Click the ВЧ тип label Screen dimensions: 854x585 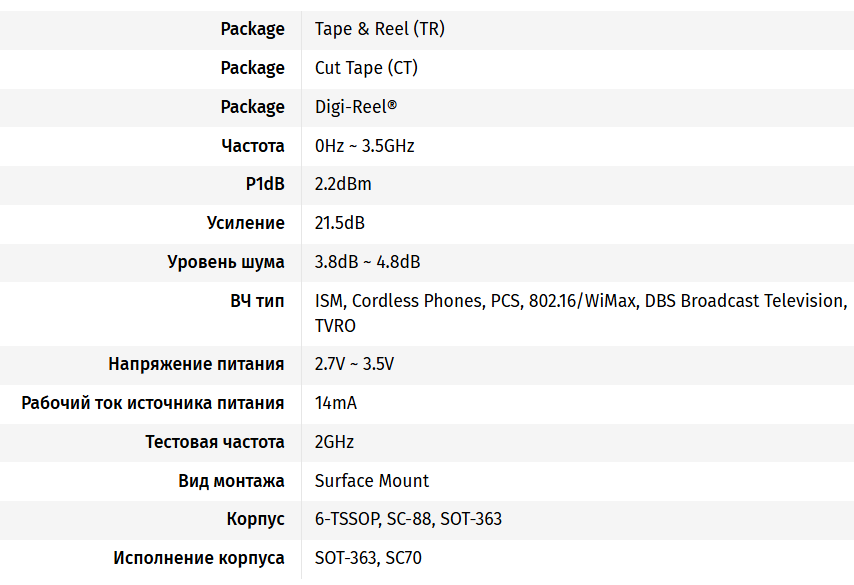point(257,301)
